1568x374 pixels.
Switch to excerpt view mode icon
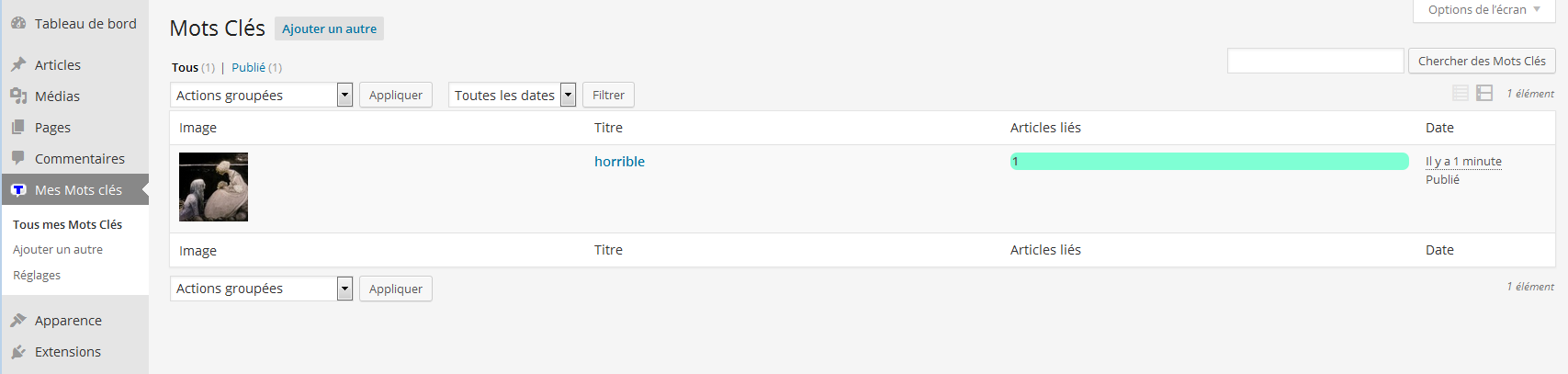pyautogui.click(x=1484, y=93)
